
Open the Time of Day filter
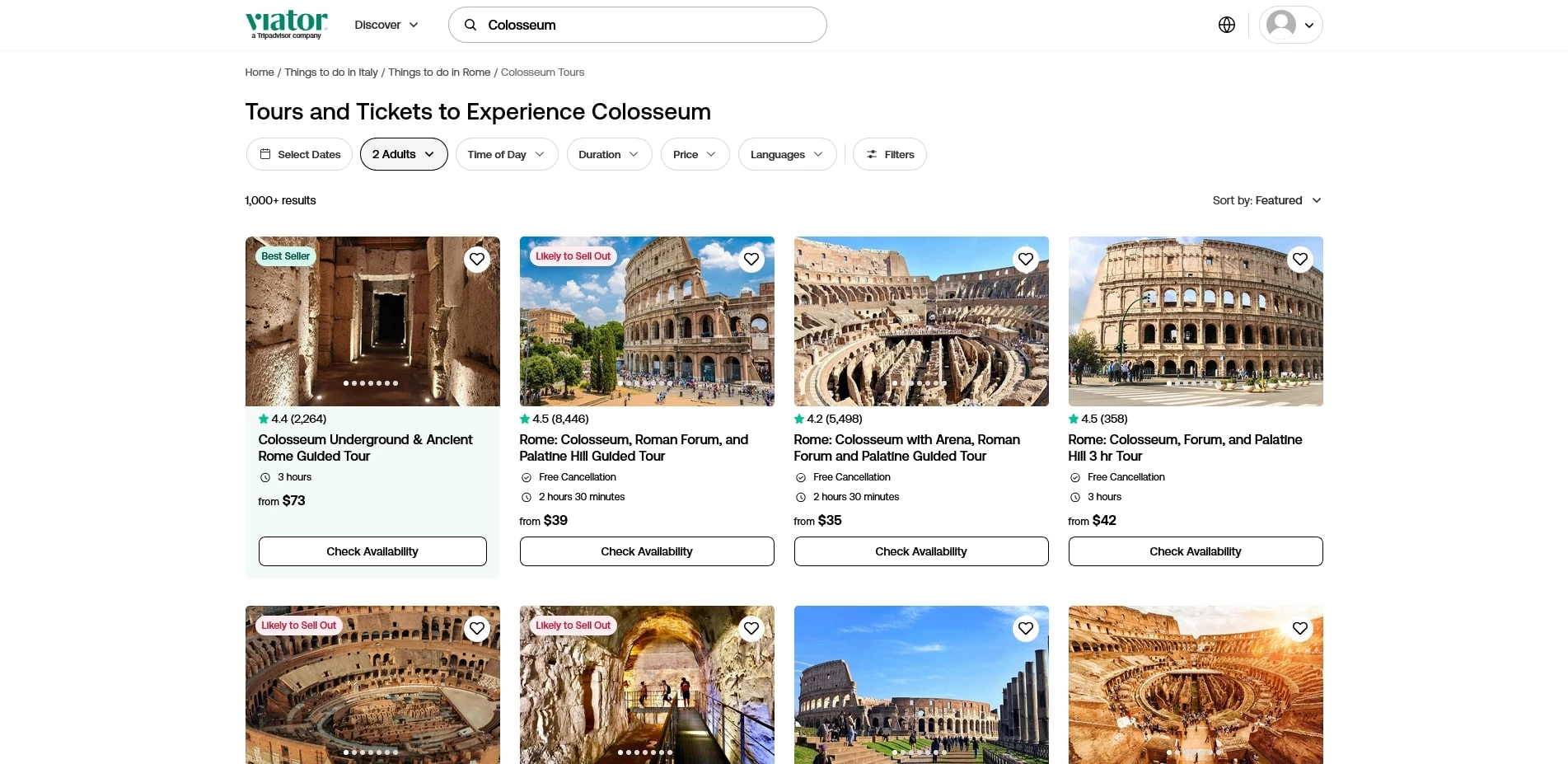coord(506,154)
